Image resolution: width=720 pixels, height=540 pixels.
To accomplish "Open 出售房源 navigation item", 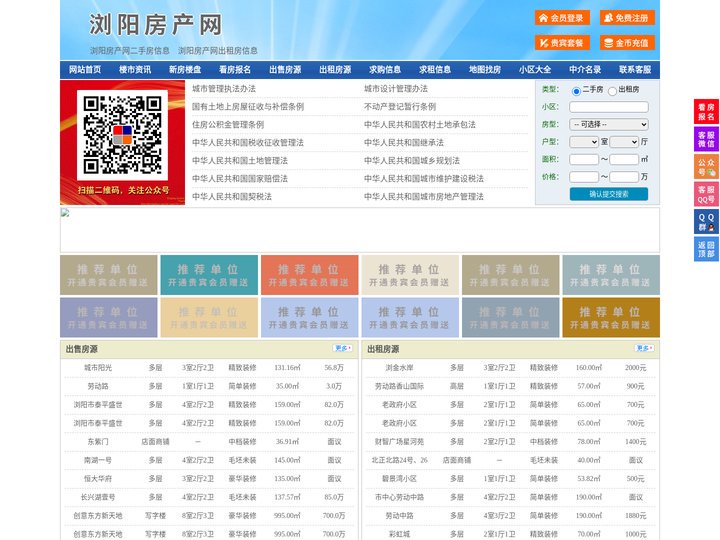I will pyautogui.click(x=285, y=70).
